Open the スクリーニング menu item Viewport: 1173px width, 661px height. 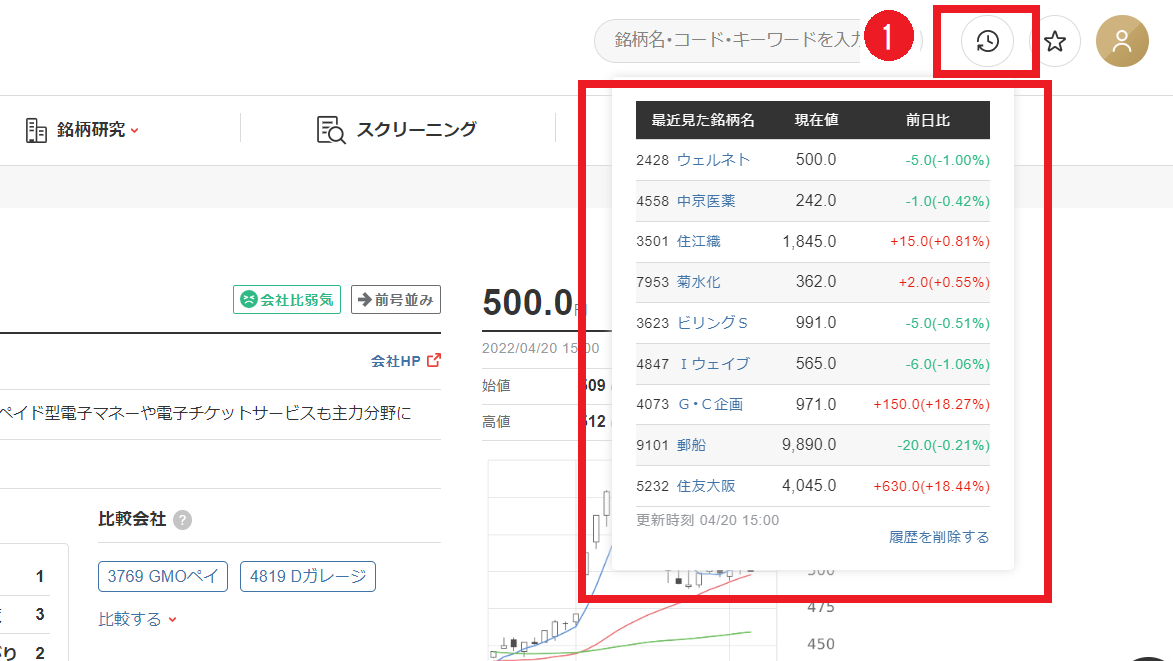coord(416,129)
